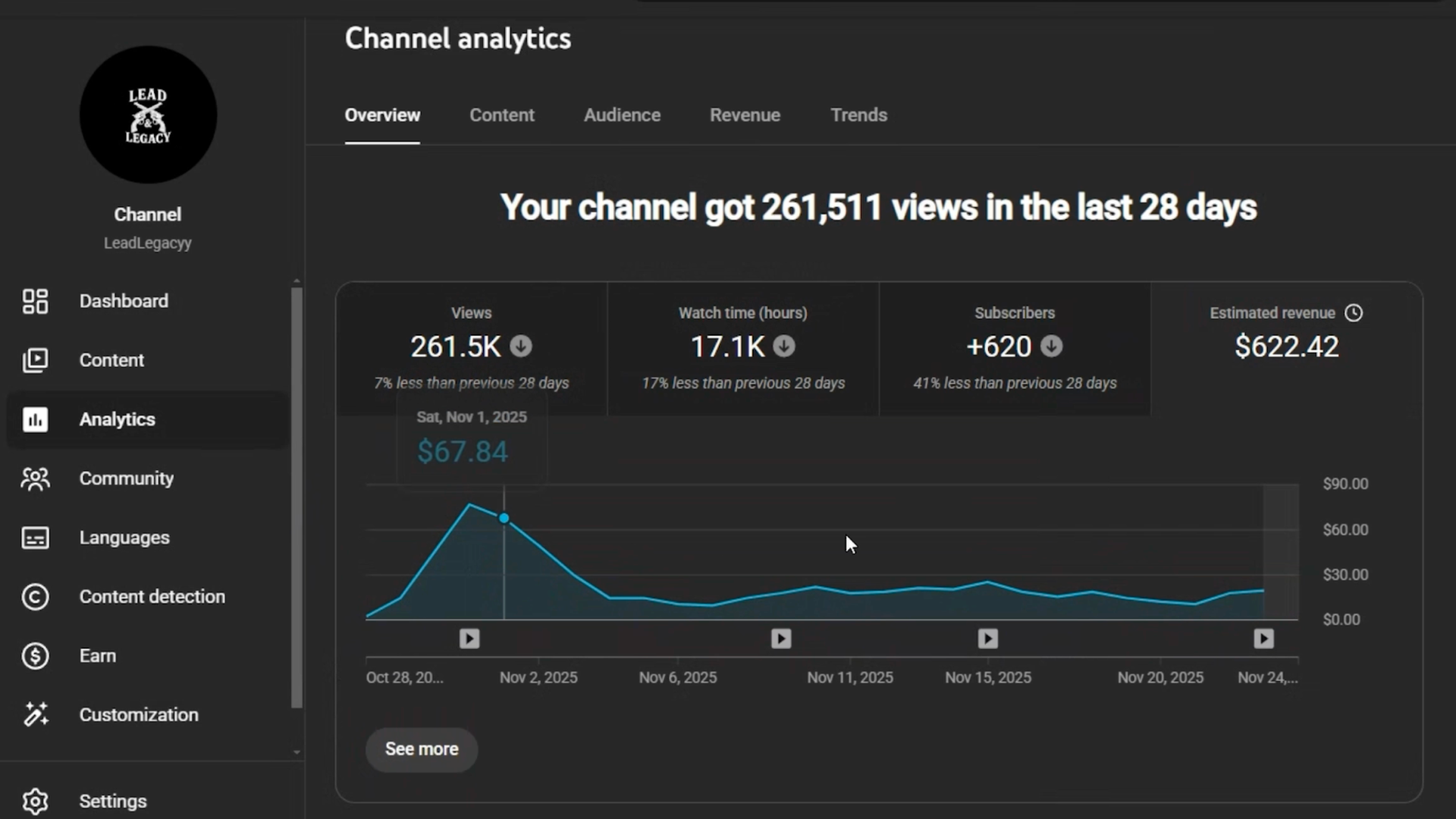The width and height of the screenshot is (1456, 819).
Task: Click the Earn dollar-sign icon
Action: [x=35, y=656]
